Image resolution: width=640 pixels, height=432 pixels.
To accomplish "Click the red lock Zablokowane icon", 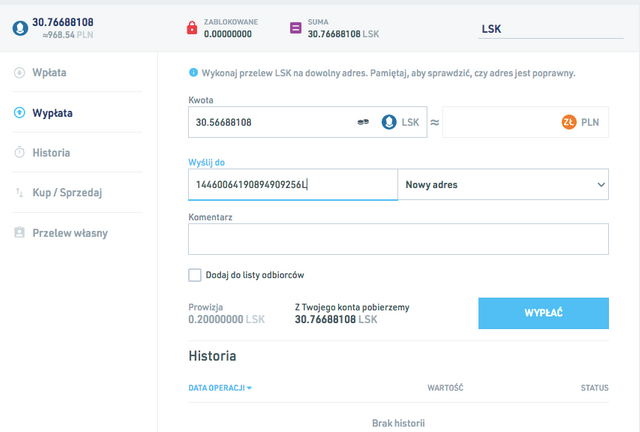I will [x=192, y=28].
